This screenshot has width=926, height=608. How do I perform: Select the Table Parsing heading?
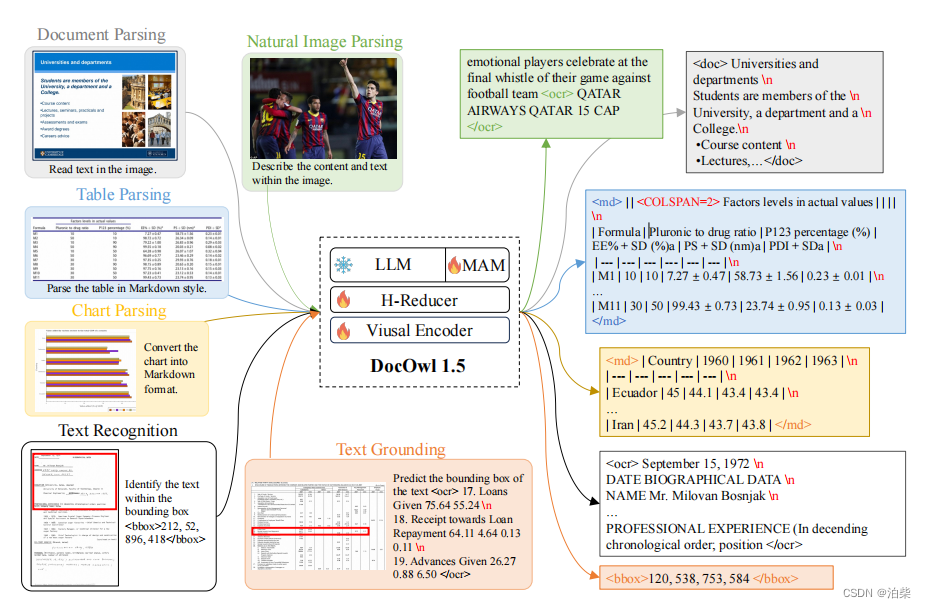point(123,194)
